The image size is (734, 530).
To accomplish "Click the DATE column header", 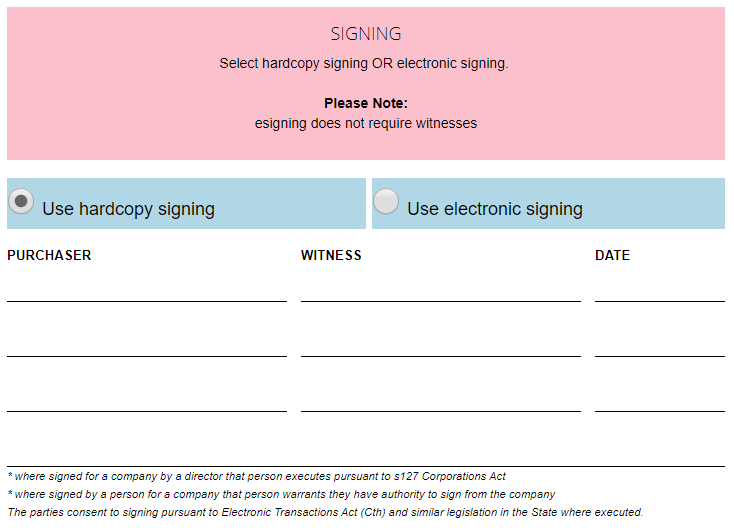I will tap(612, 255).
